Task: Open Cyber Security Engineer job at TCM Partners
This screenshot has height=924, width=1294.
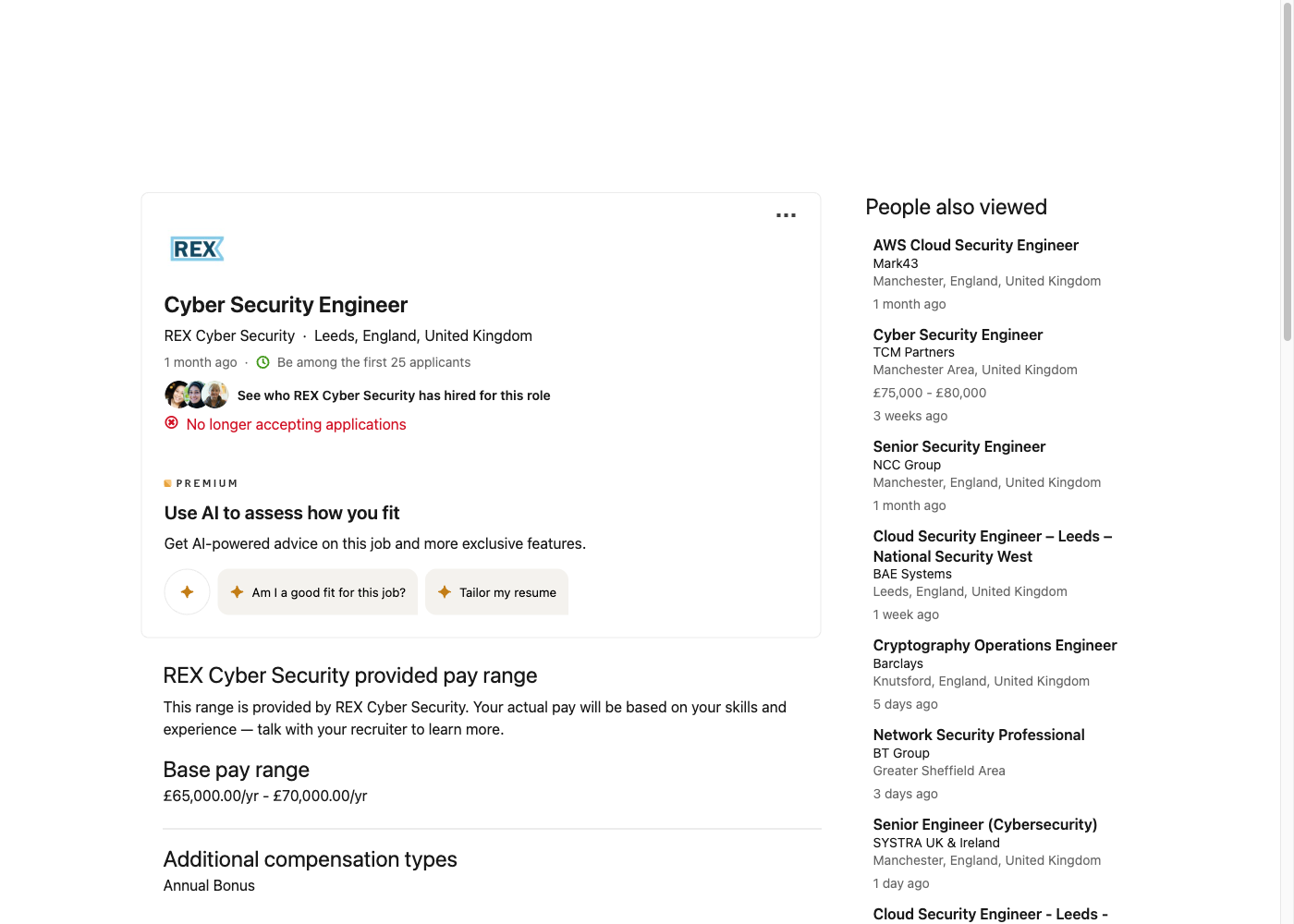Action: point(958,334)
